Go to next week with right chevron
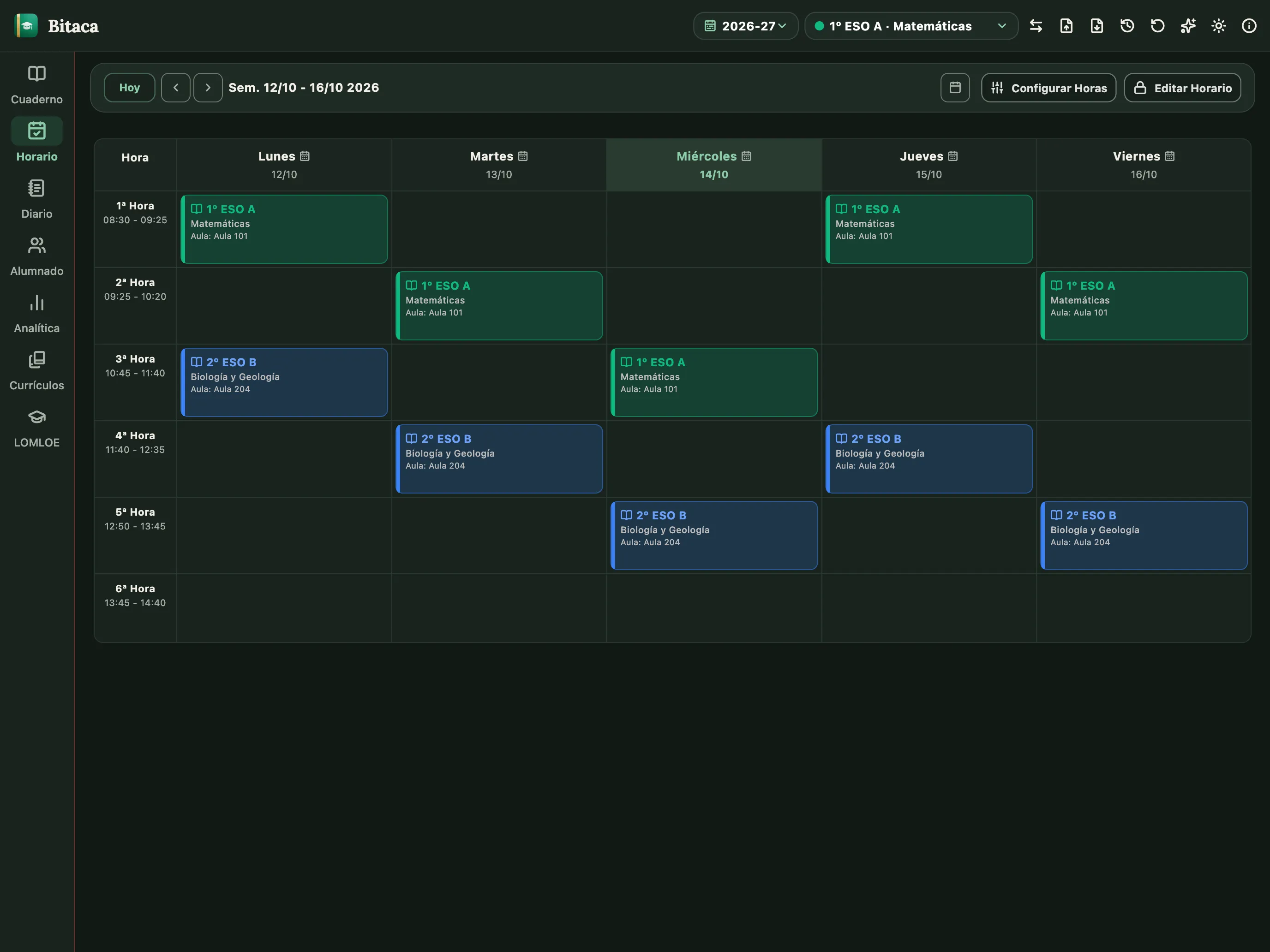 (208, 88)
